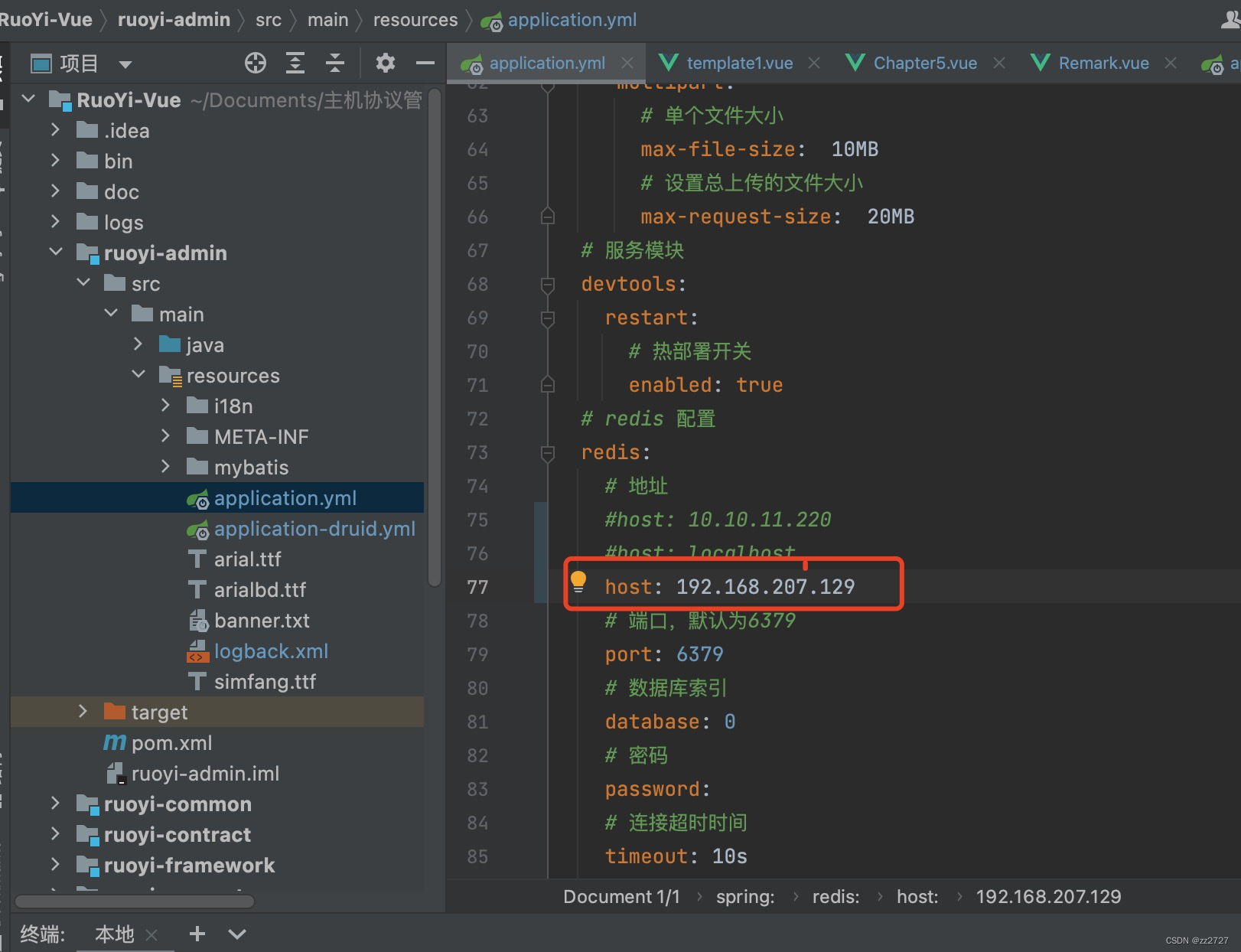The image size is (1241, 952).
Task: Click redis: in the YAML breadcrumb bar
Action: [835, 896]
